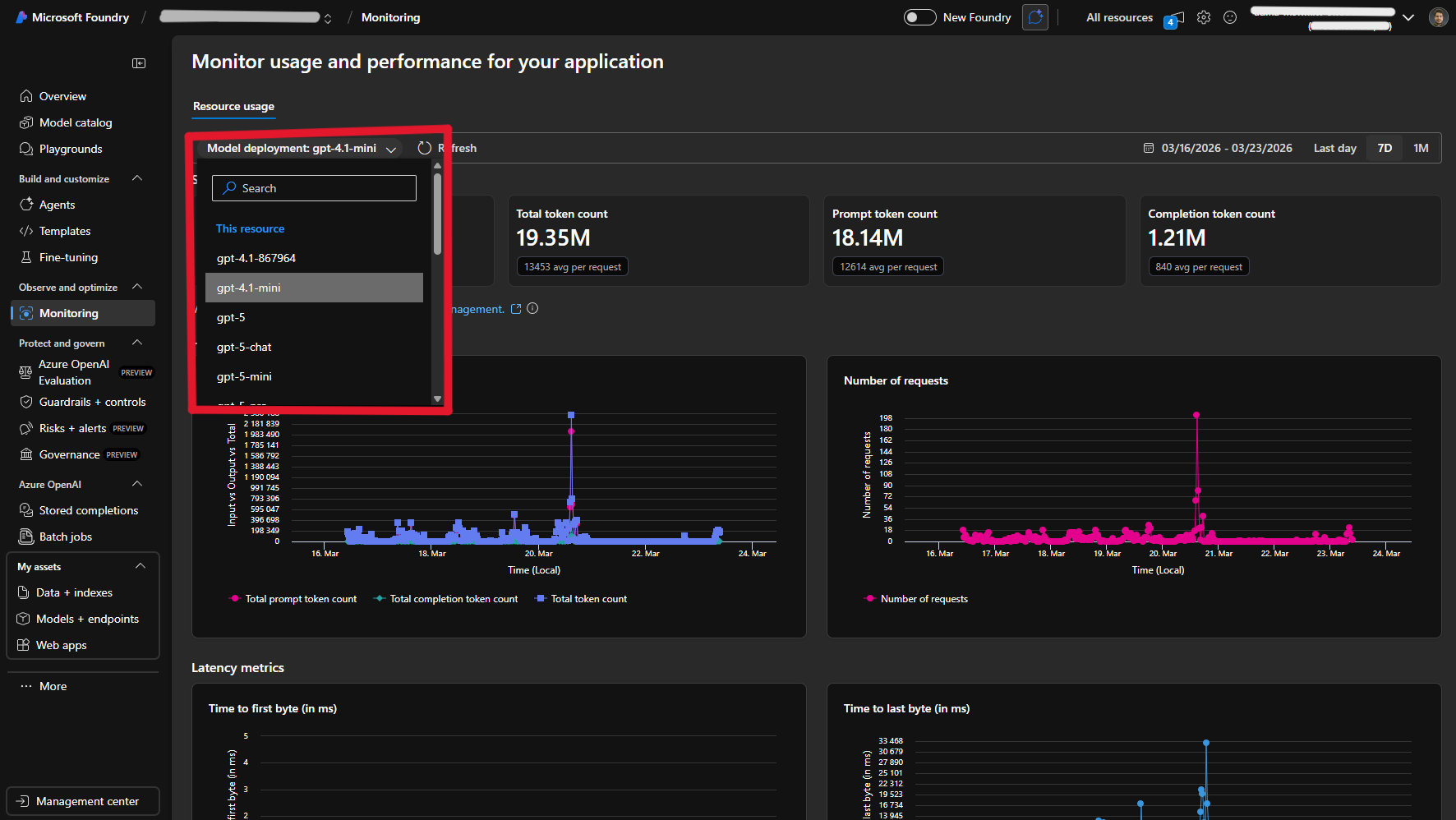
Task: Collapse the sidebar with the panel icon
Action: click(x=139, y=63)
